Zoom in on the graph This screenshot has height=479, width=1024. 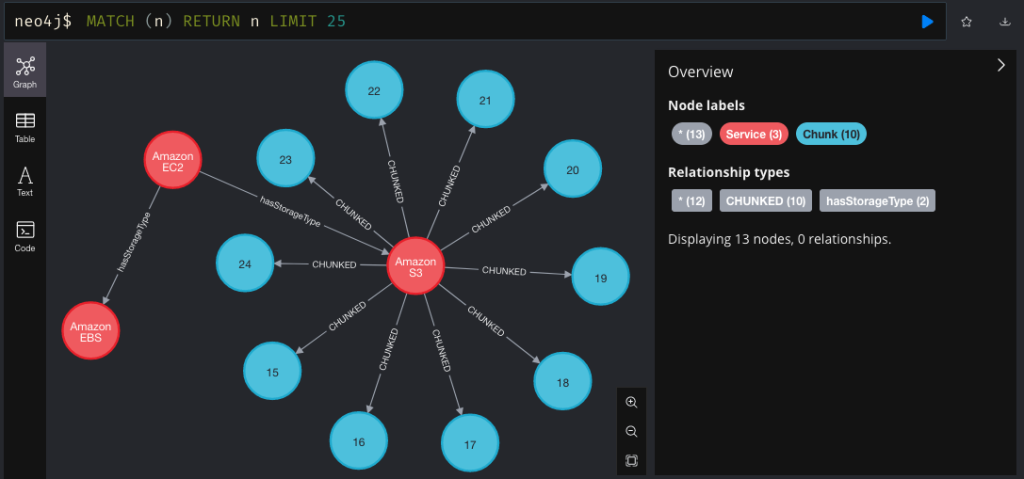coord(632,403)
